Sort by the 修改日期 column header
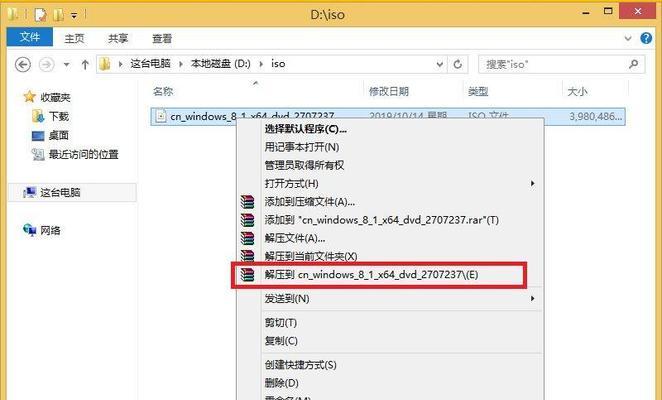Image resolution: width=662 pixels, height=400 pixels. [389, 91]
